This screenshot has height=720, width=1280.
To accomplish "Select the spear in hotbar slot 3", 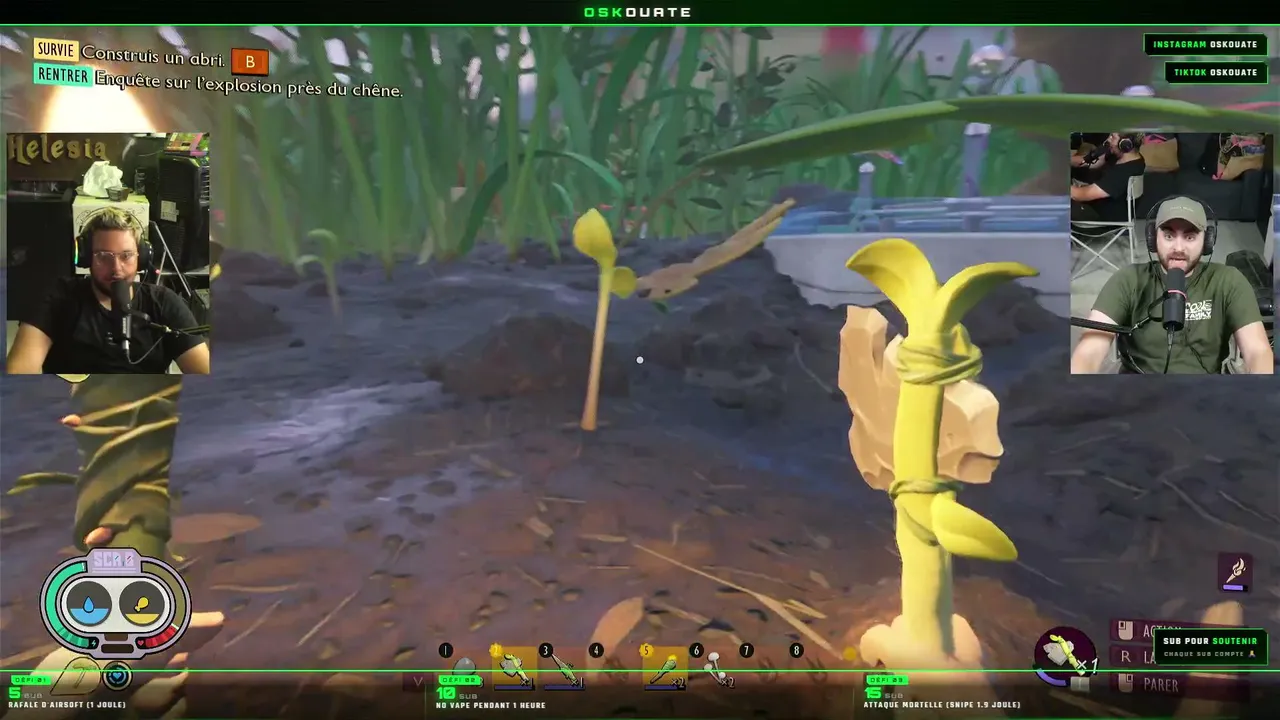I will coord(563,667).
